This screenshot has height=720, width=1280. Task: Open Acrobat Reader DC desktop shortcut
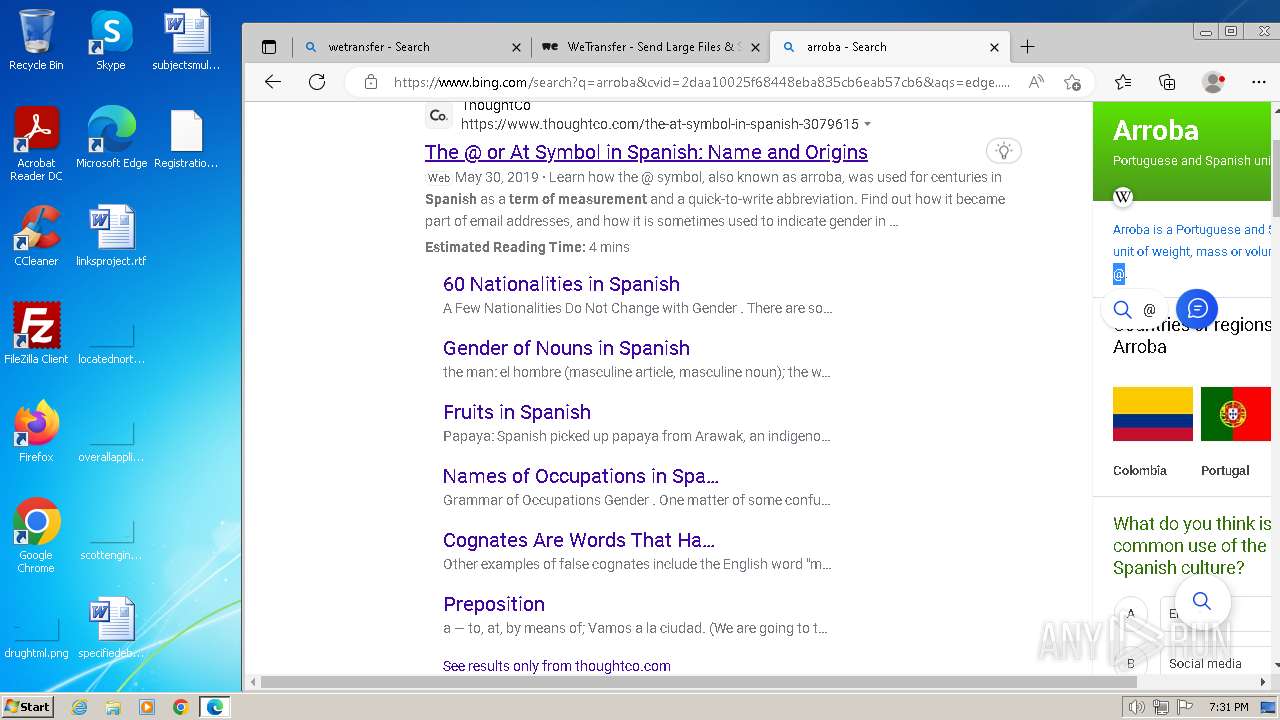pos(36,144)
